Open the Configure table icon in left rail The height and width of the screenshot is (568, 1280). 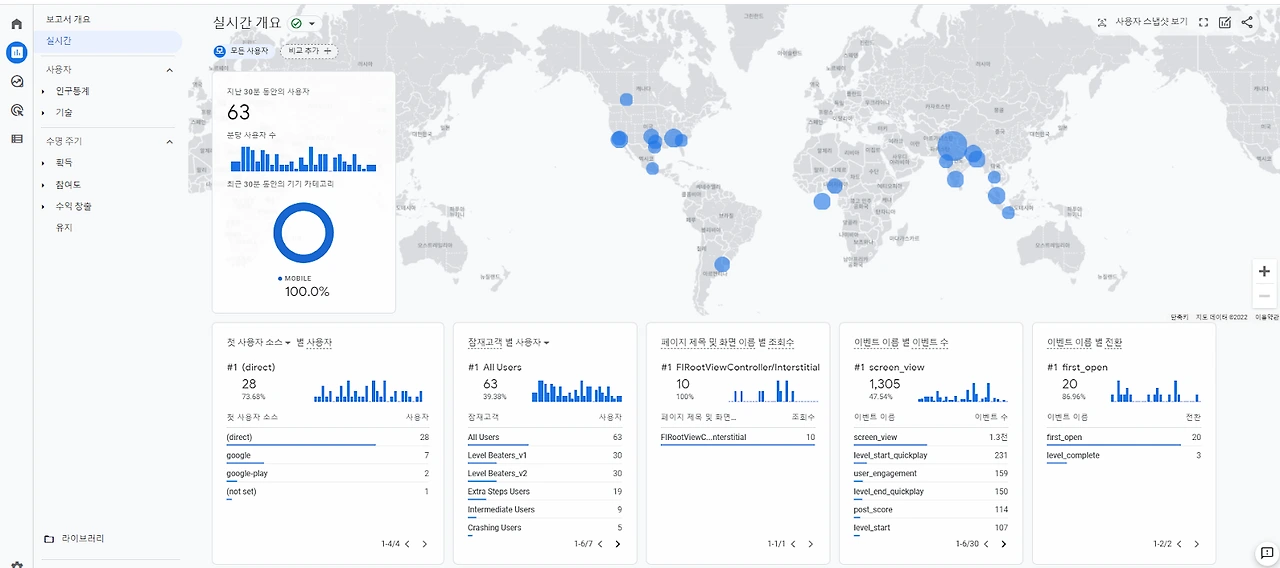(16, 139)
